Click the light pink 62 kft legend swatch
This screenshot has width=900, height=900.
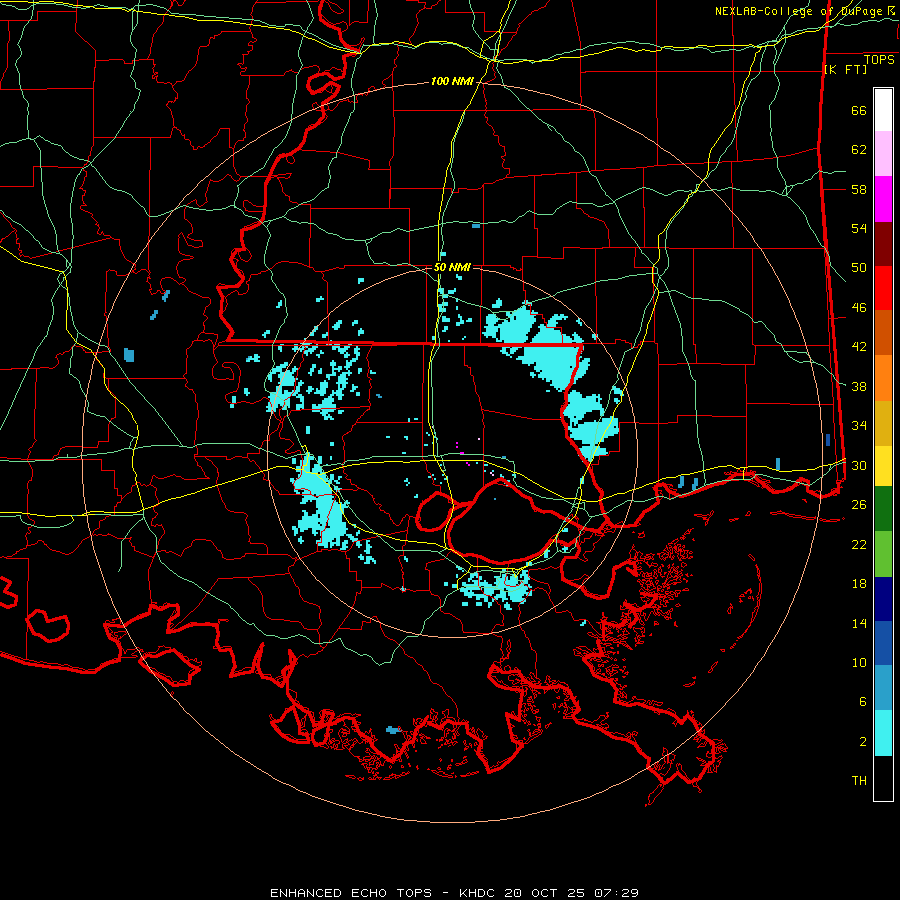(883, 154)
